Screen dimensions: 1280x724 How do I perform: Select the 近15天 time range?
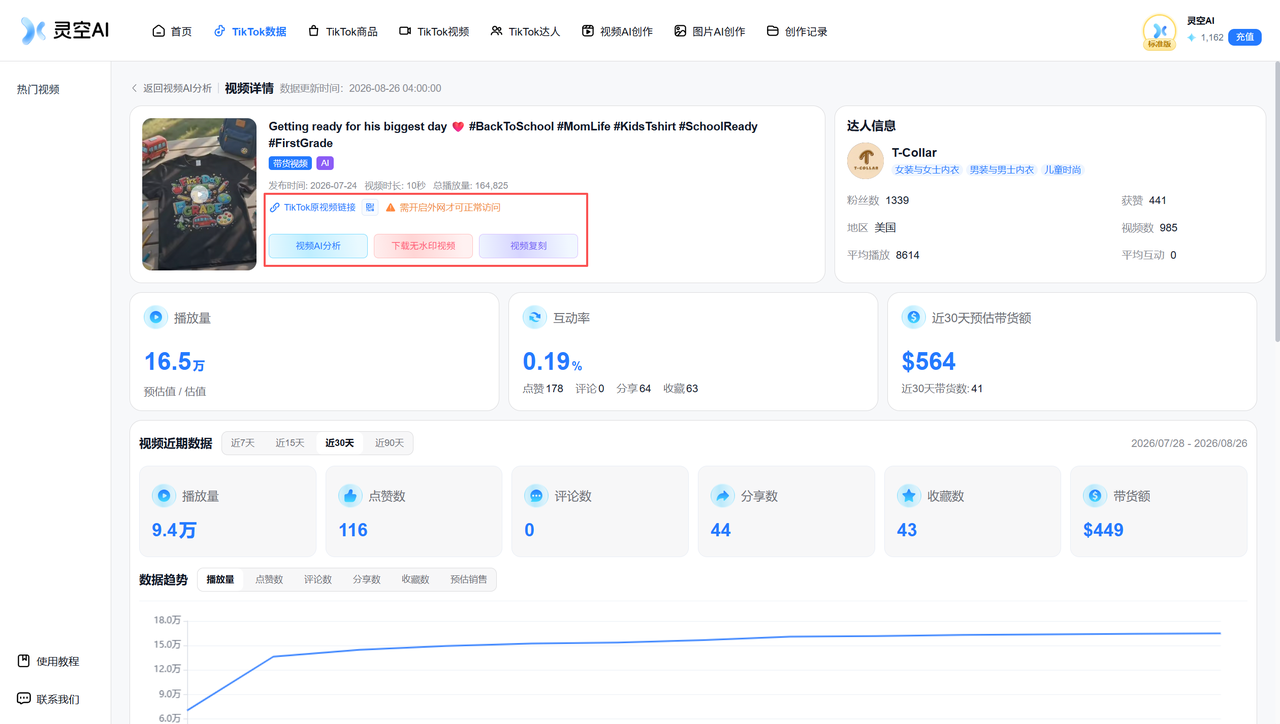coord(290,443)
